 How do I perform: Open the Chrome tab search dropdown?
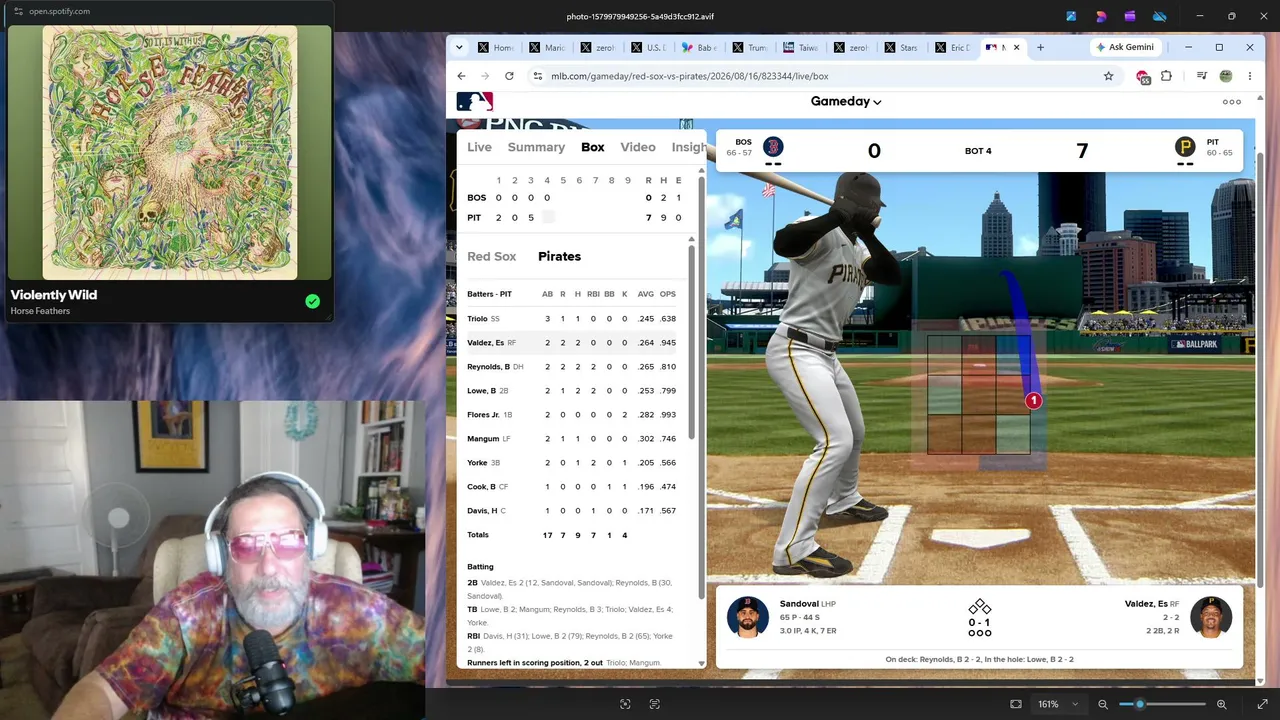[459, 47]
